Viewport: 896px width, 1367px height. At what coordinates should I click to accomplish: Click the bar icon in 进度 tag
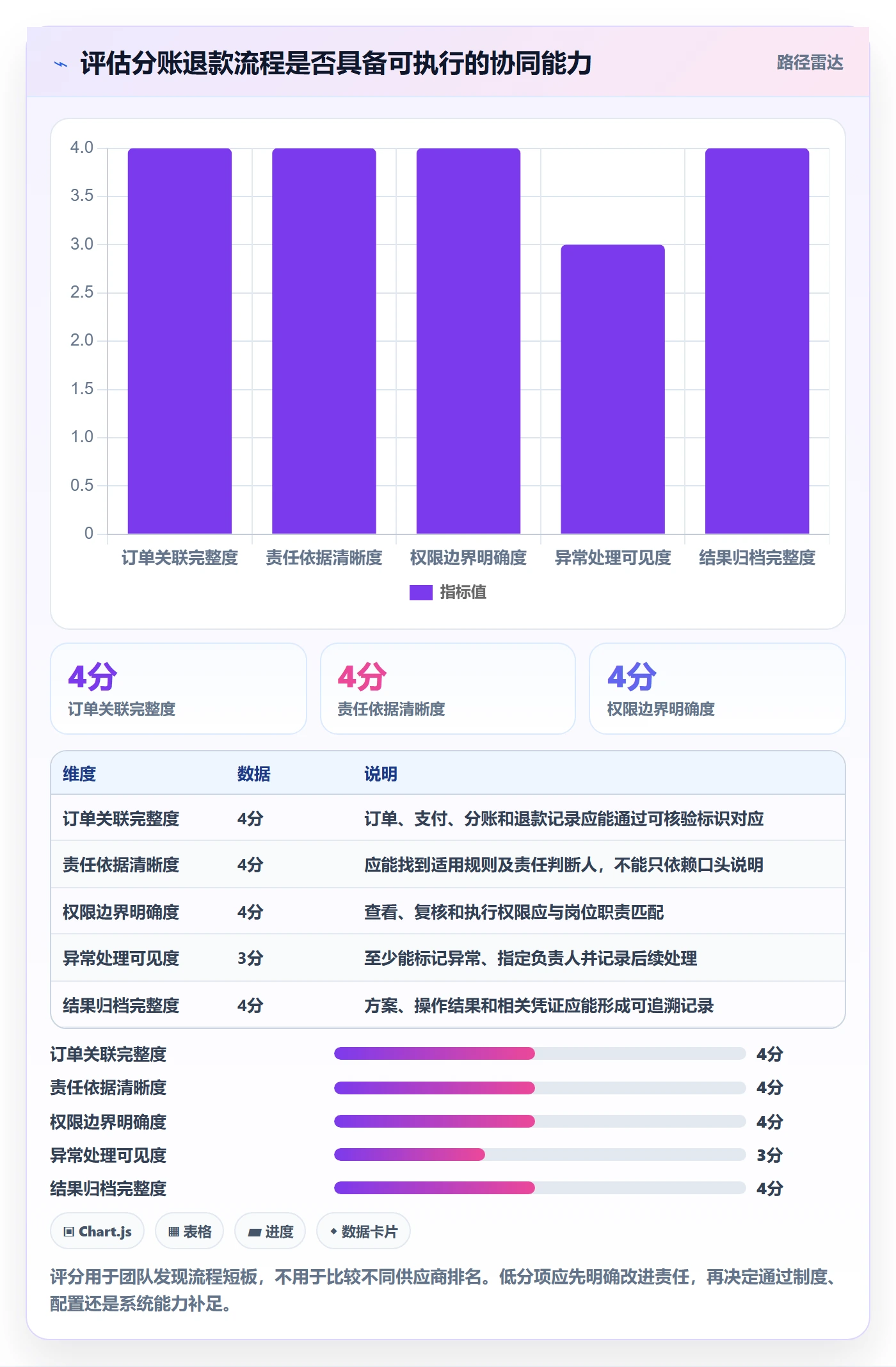(x=255, y=1233)
